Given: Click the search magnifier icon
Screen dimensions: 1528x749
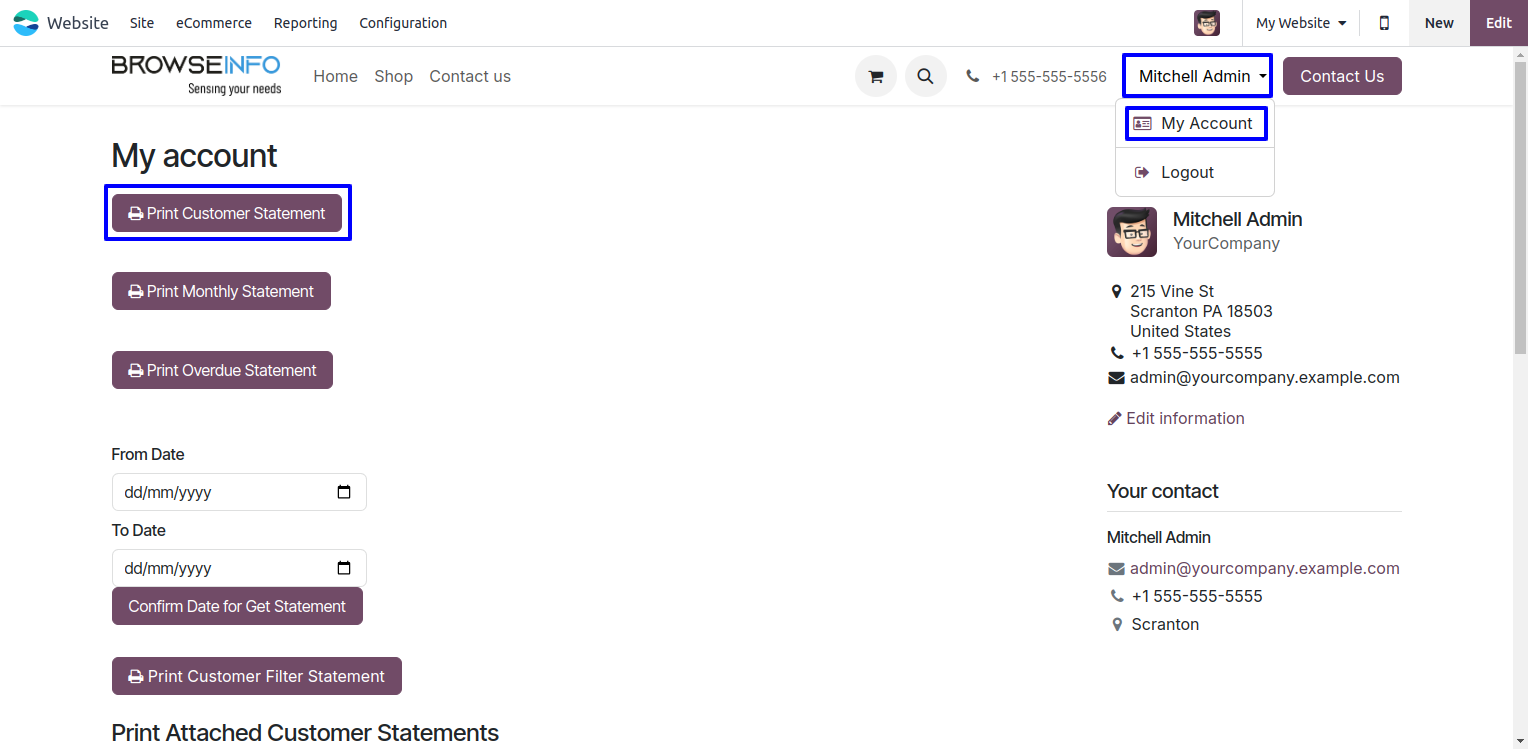Looking at the screenshot, I should coord(926,76).
